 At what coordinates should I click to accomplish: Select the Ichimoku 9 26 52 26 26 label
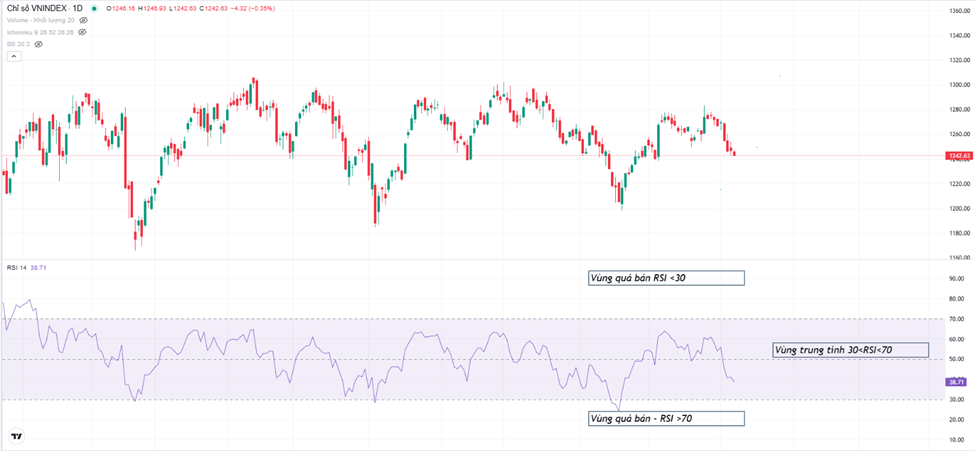point(40,32)
